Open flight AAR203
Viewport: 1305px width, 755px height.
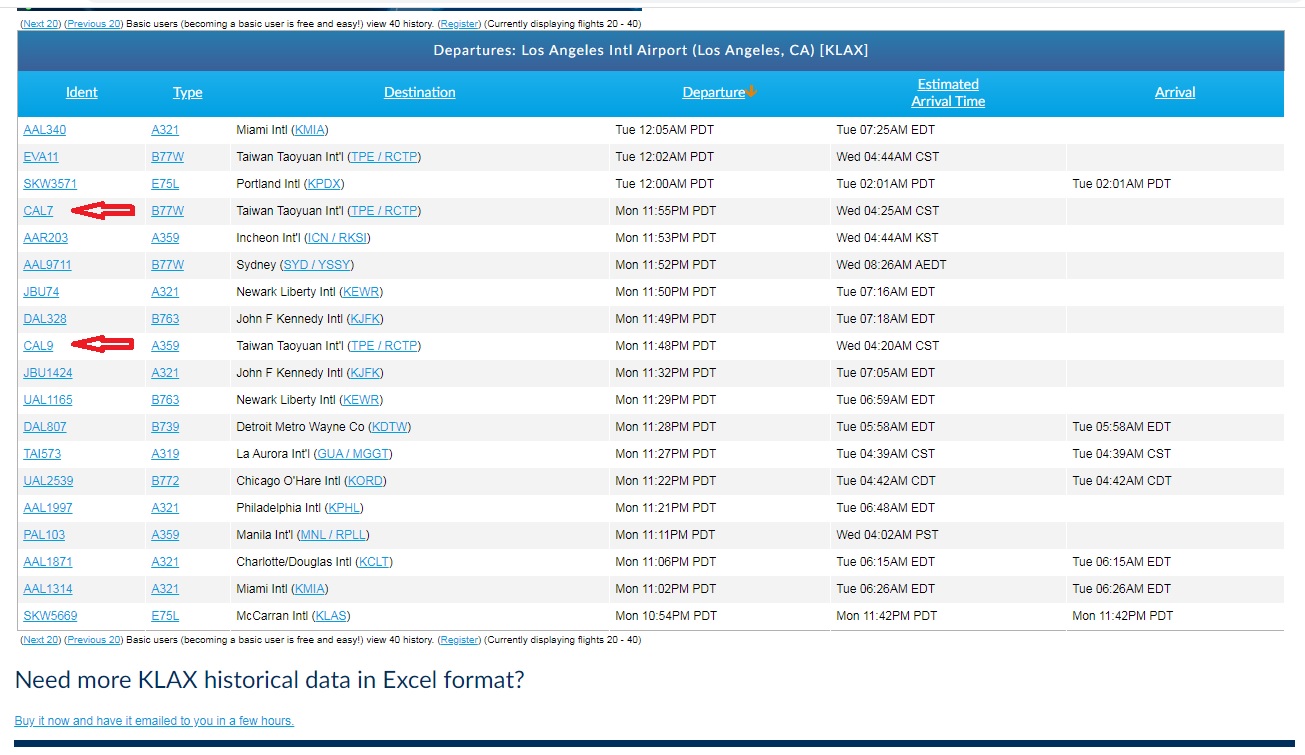point(46,238)
